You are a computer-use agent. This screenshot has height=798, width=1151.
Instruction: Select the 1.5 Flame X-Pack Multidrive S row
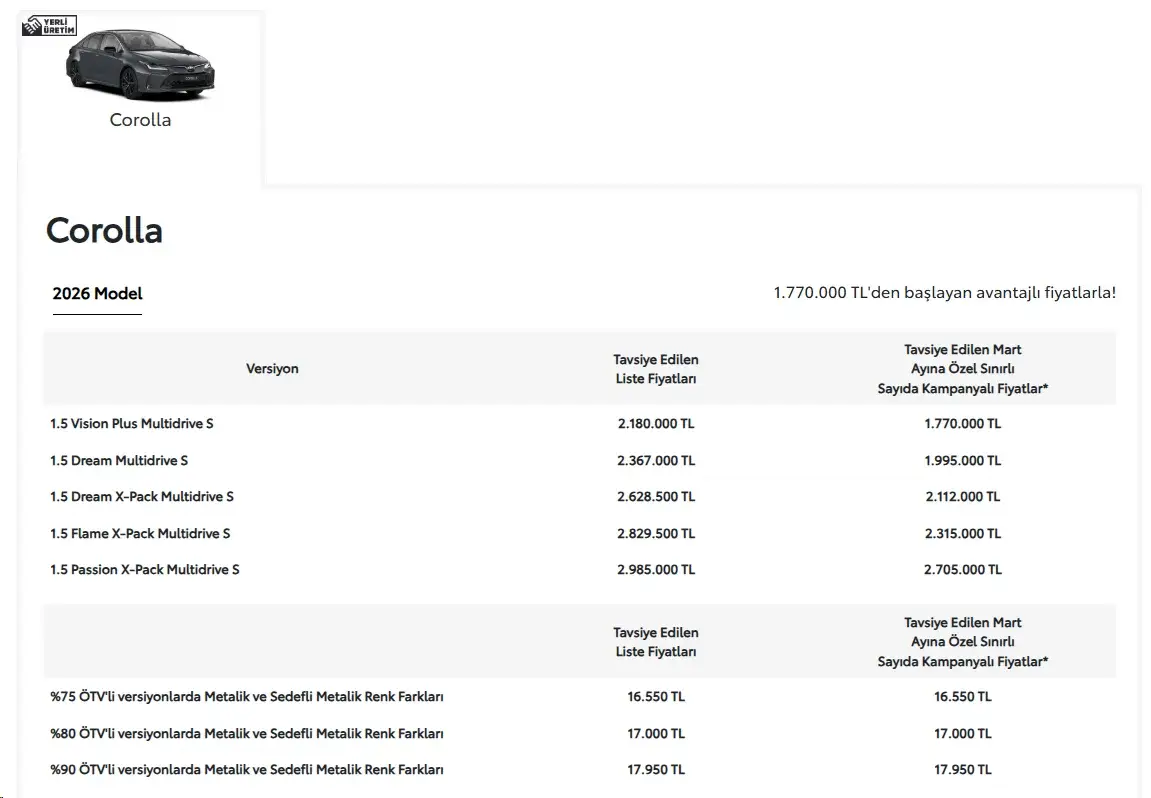point(580,533)
